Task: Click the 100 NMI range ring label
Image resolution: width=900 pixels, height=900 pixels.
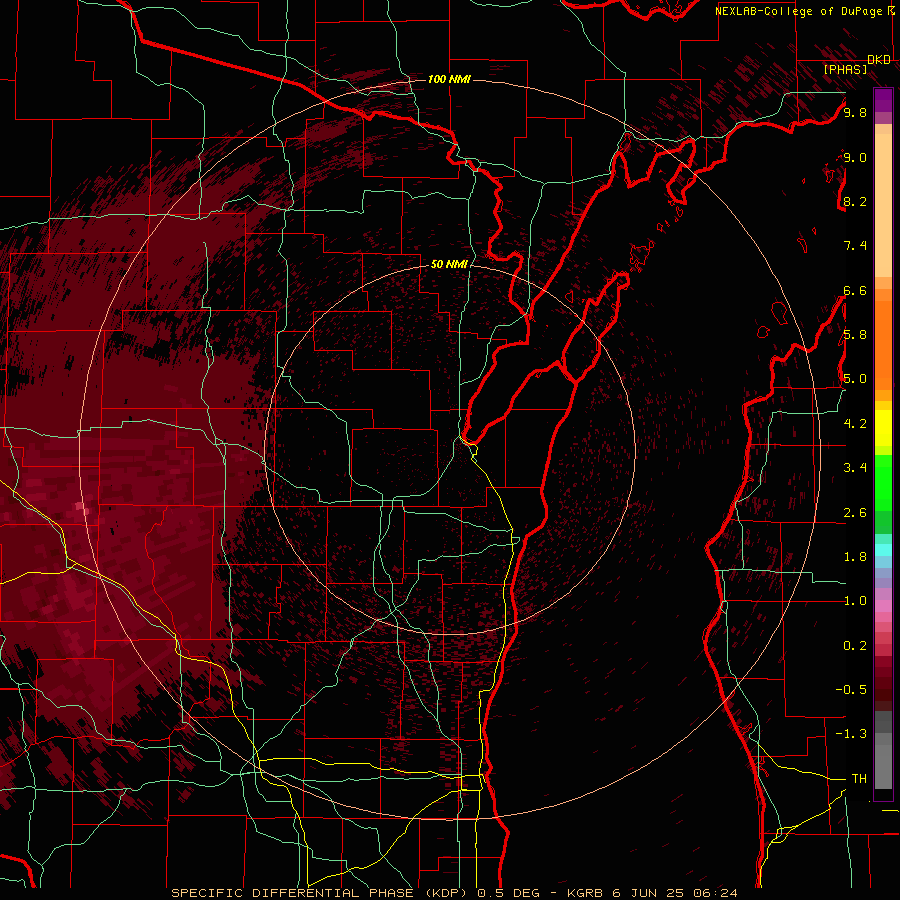Action: pos(449,79)
